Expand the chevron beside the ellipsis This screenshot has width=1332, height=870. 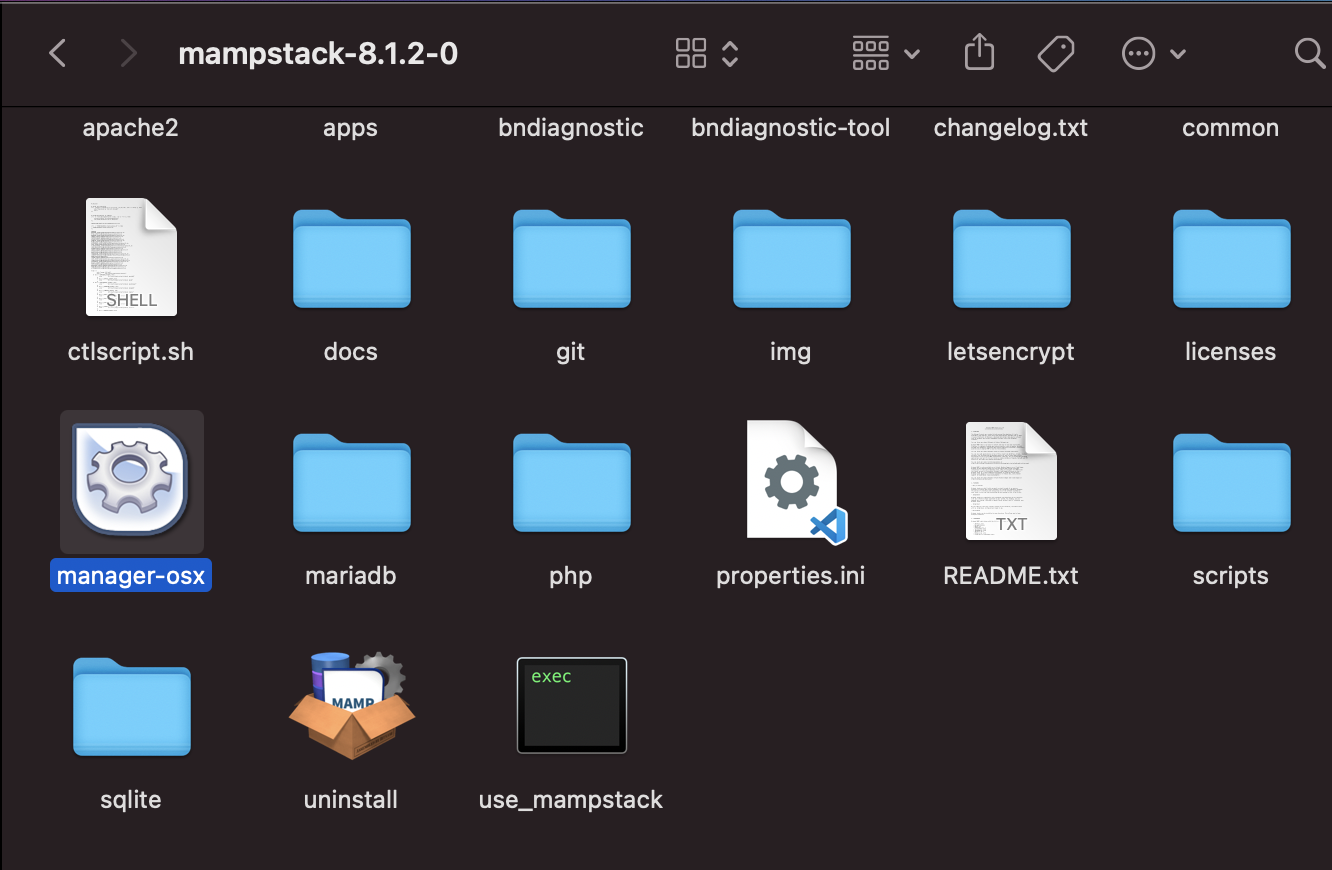point(1178,54)
